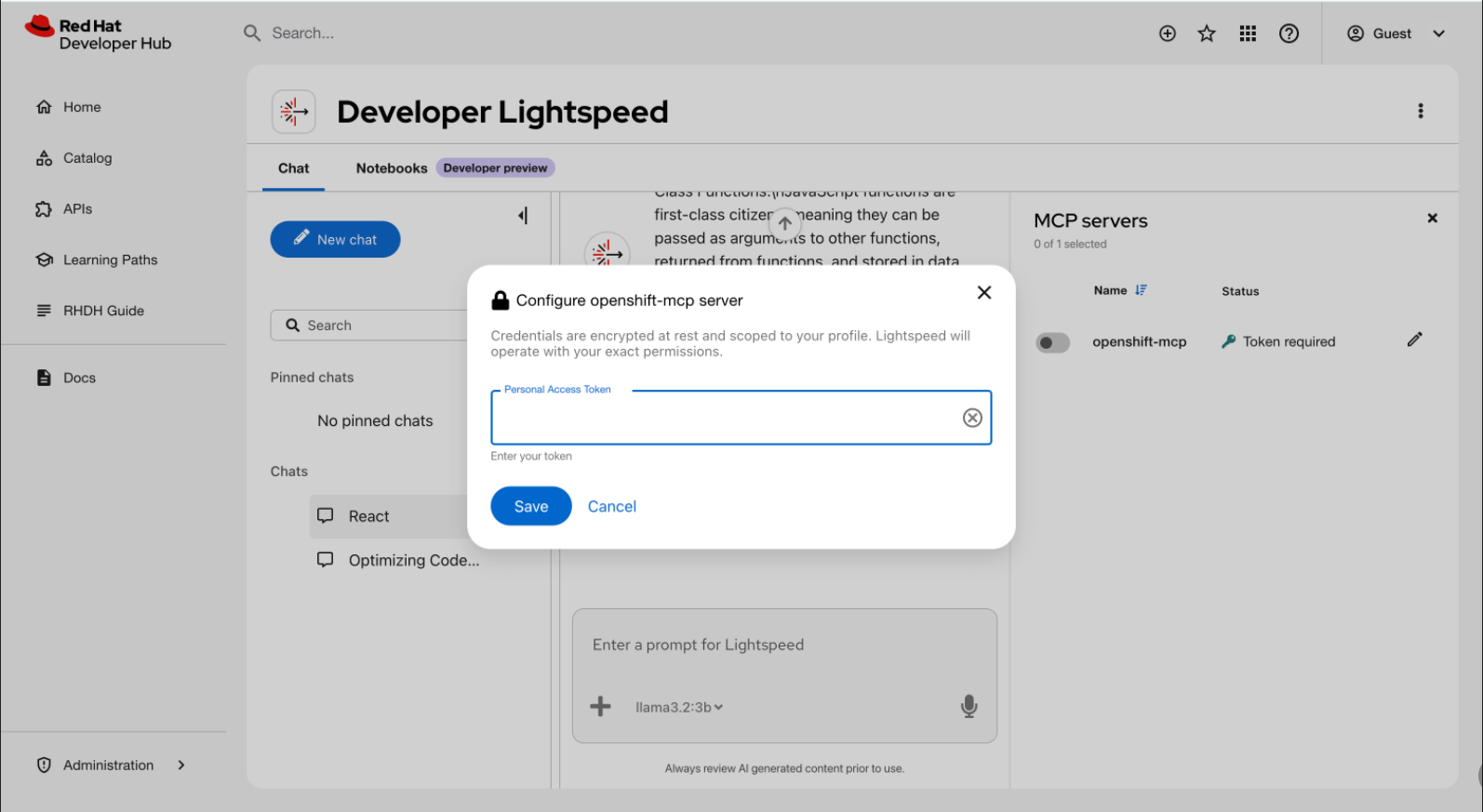Switch to the Notebooks tab
This screenshot has height=812, width=1483.
392,168
